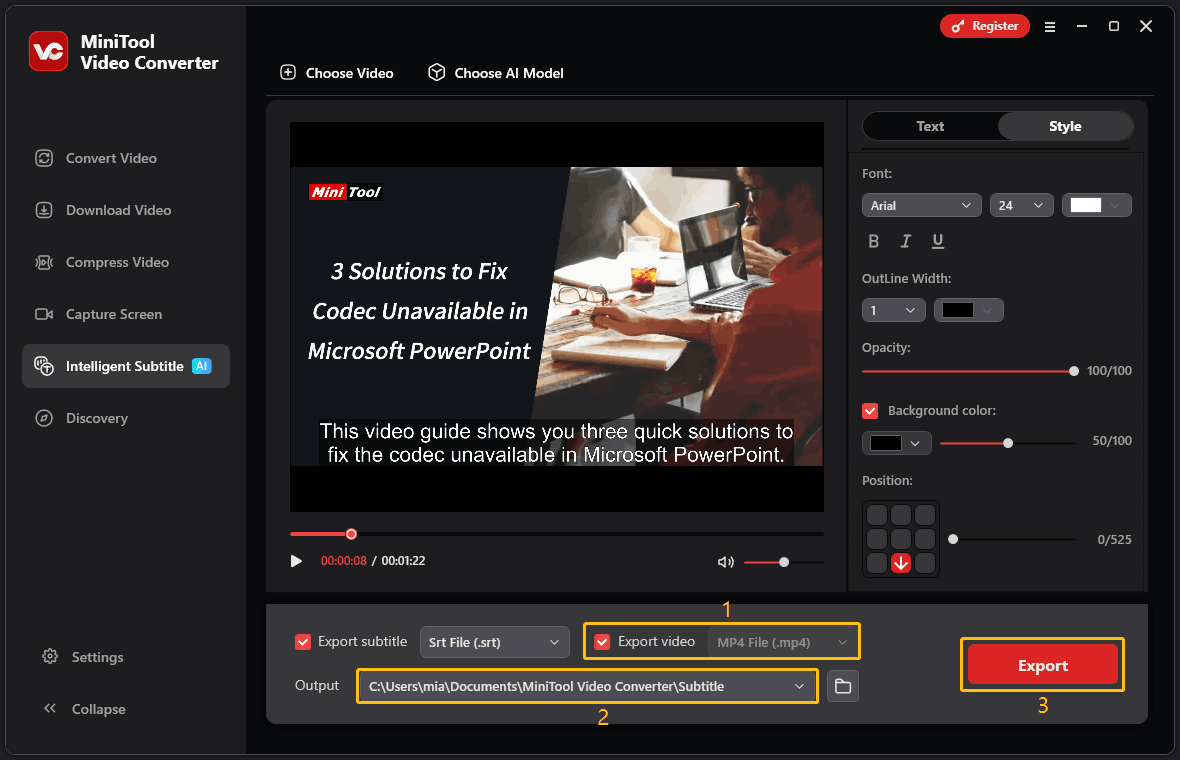Viewport: 1180px width, 760px height.
Task: Toggle the Background color checkbox
Action: pos(869,410)
